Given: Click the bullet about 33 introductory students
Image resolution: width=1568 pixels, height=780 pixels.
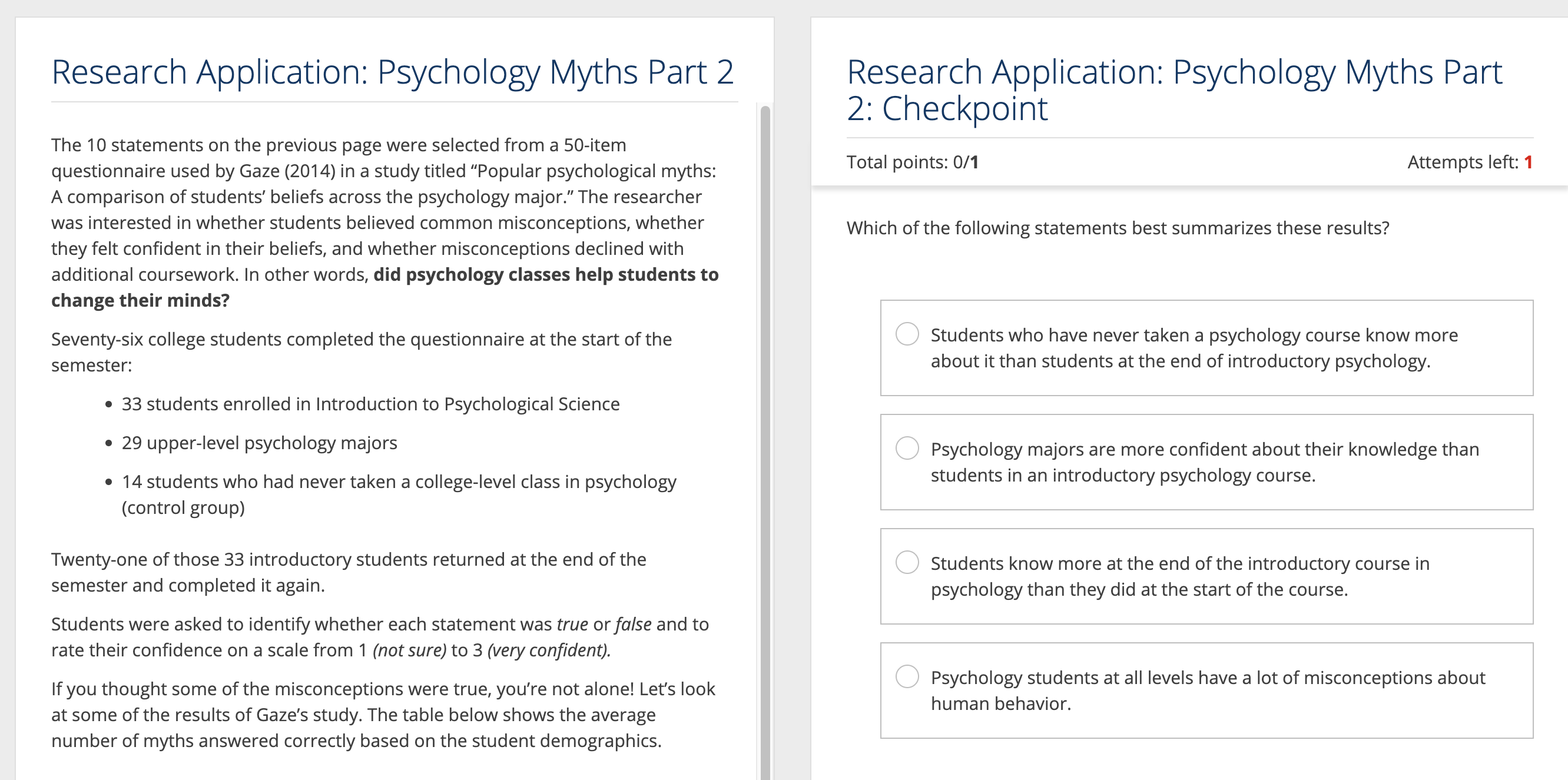Looking at the screenshot, I should 371,403.
